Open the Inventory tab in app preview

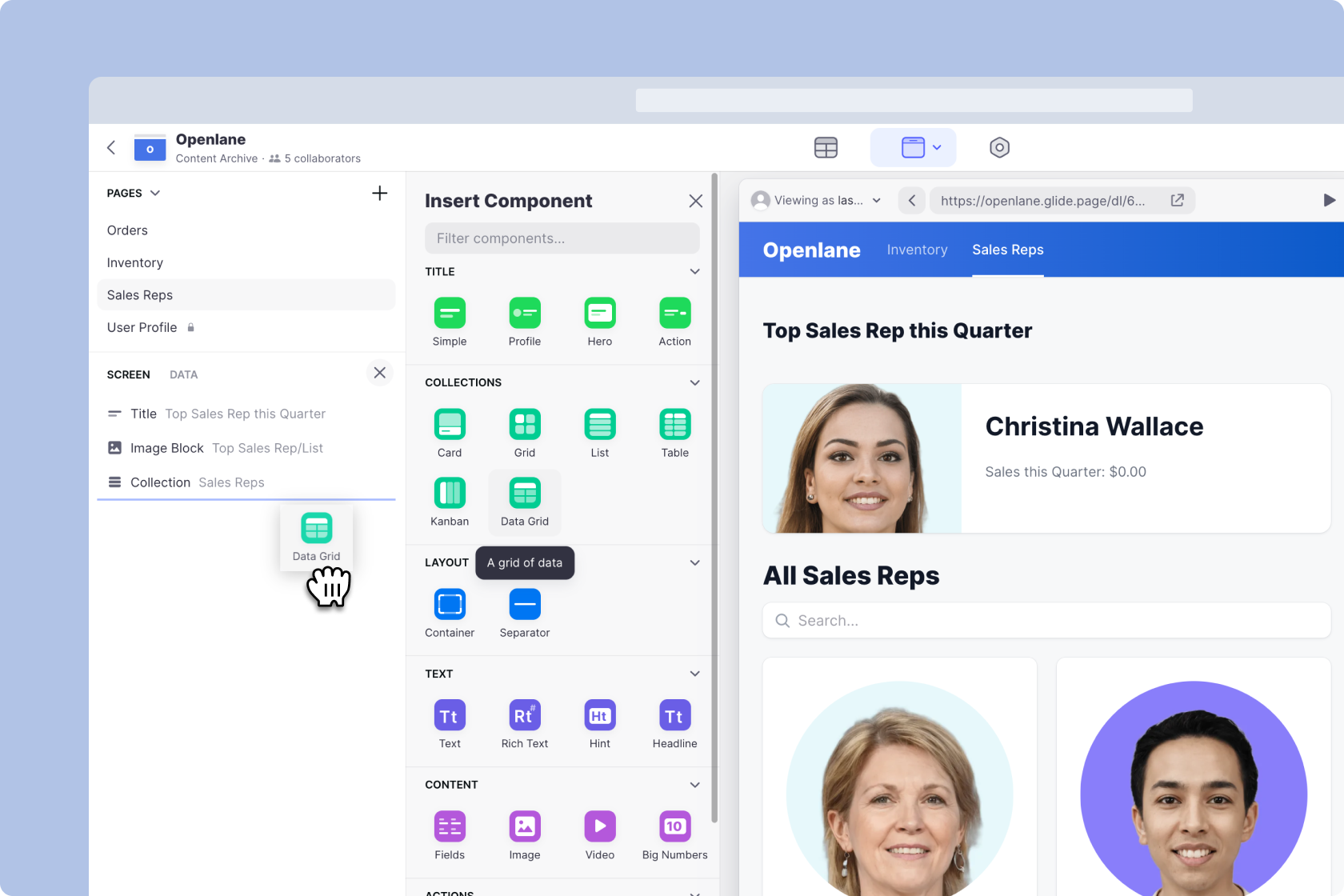point(917,250)
